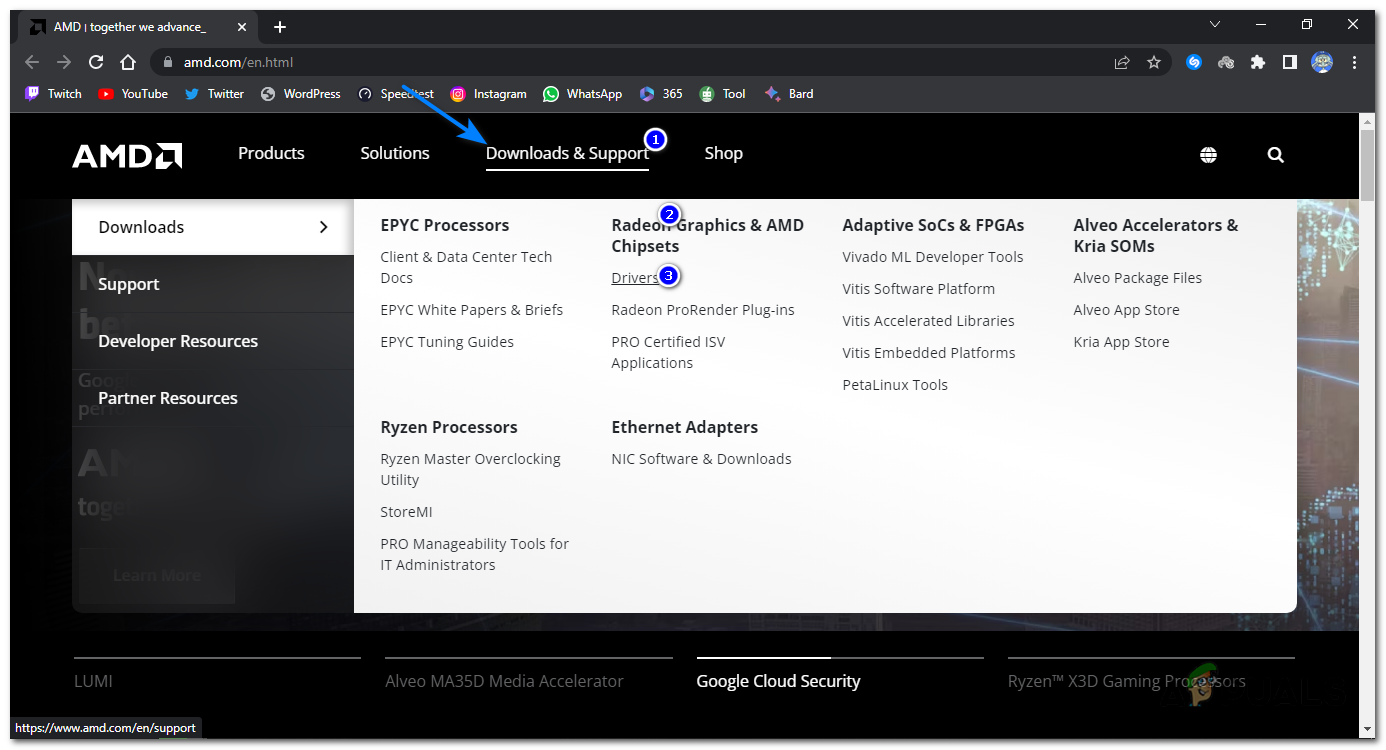Switch to the Shop menu

(723, 153)
